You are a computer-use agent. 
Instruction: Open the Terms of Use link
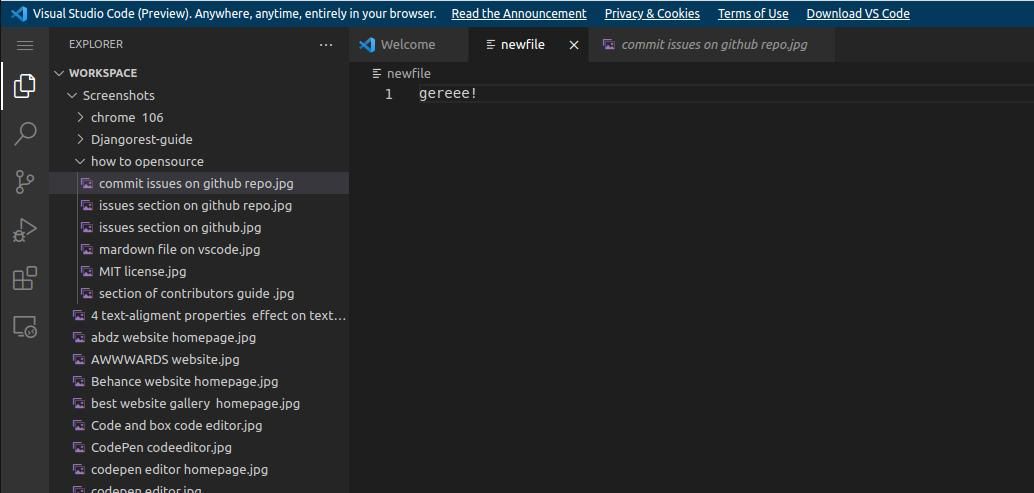click(753, 13)
